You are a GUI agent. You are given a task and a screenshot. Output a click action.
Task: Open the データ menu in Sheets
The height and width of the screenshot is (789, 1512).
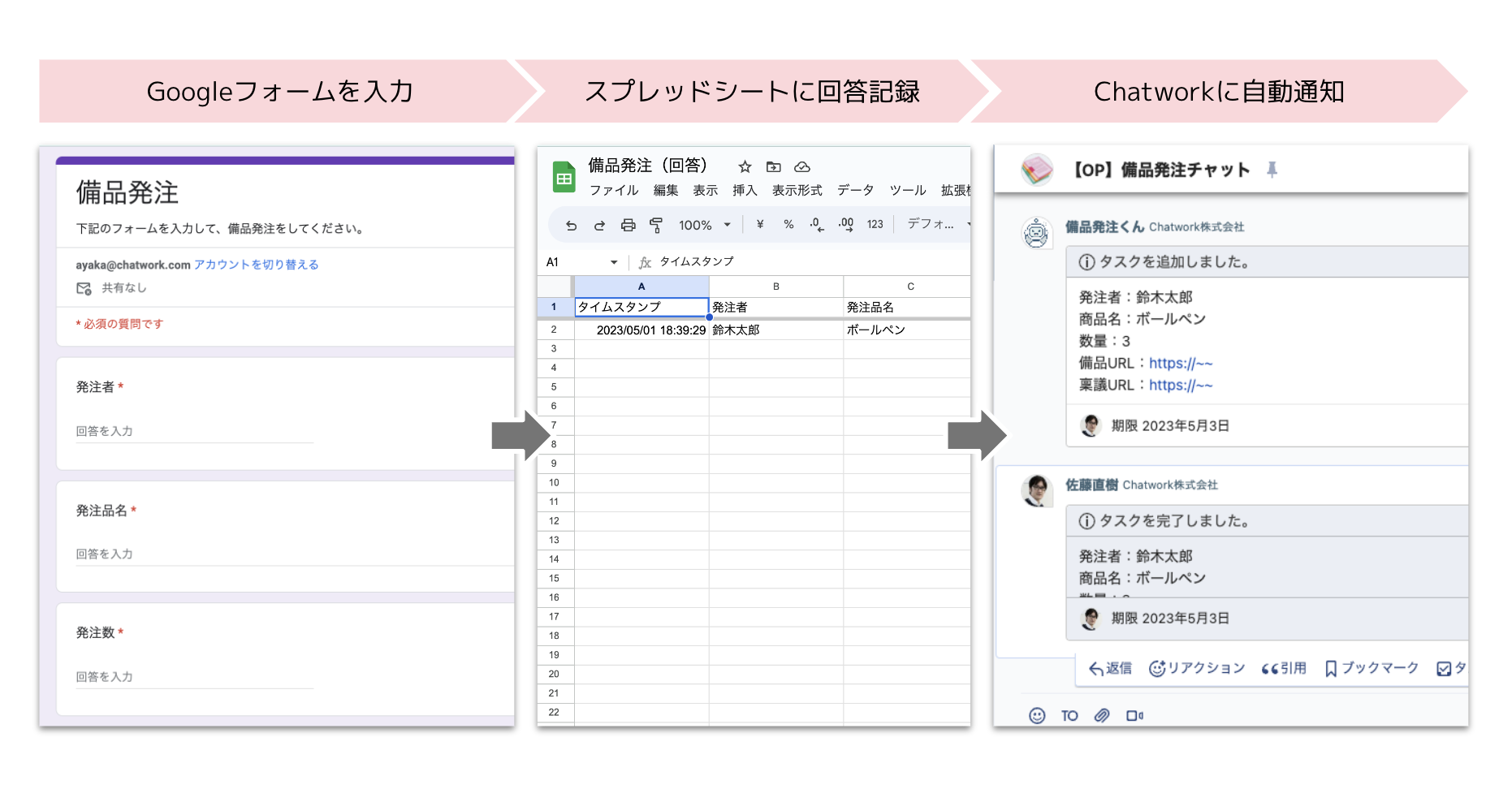855,190
